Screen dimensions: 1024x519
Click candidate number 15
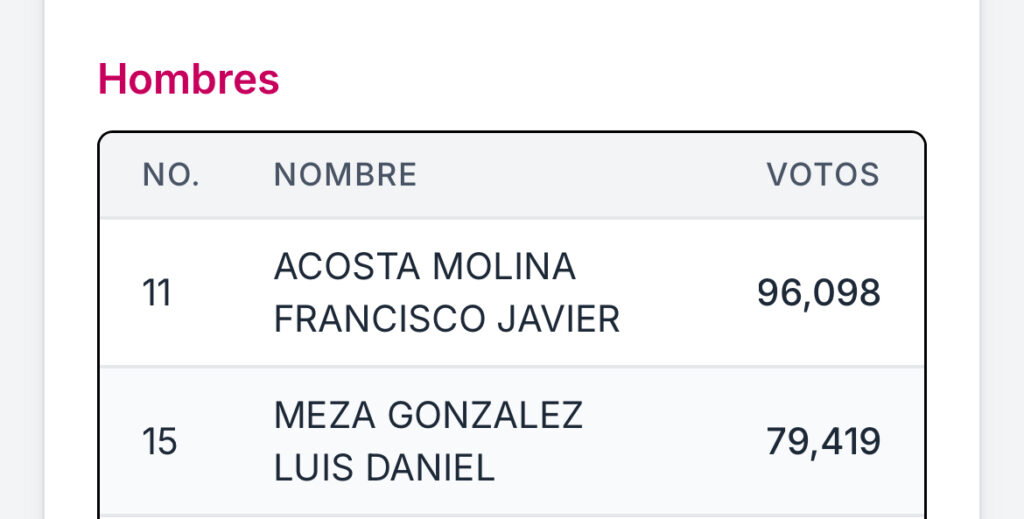tap(159, 442)
